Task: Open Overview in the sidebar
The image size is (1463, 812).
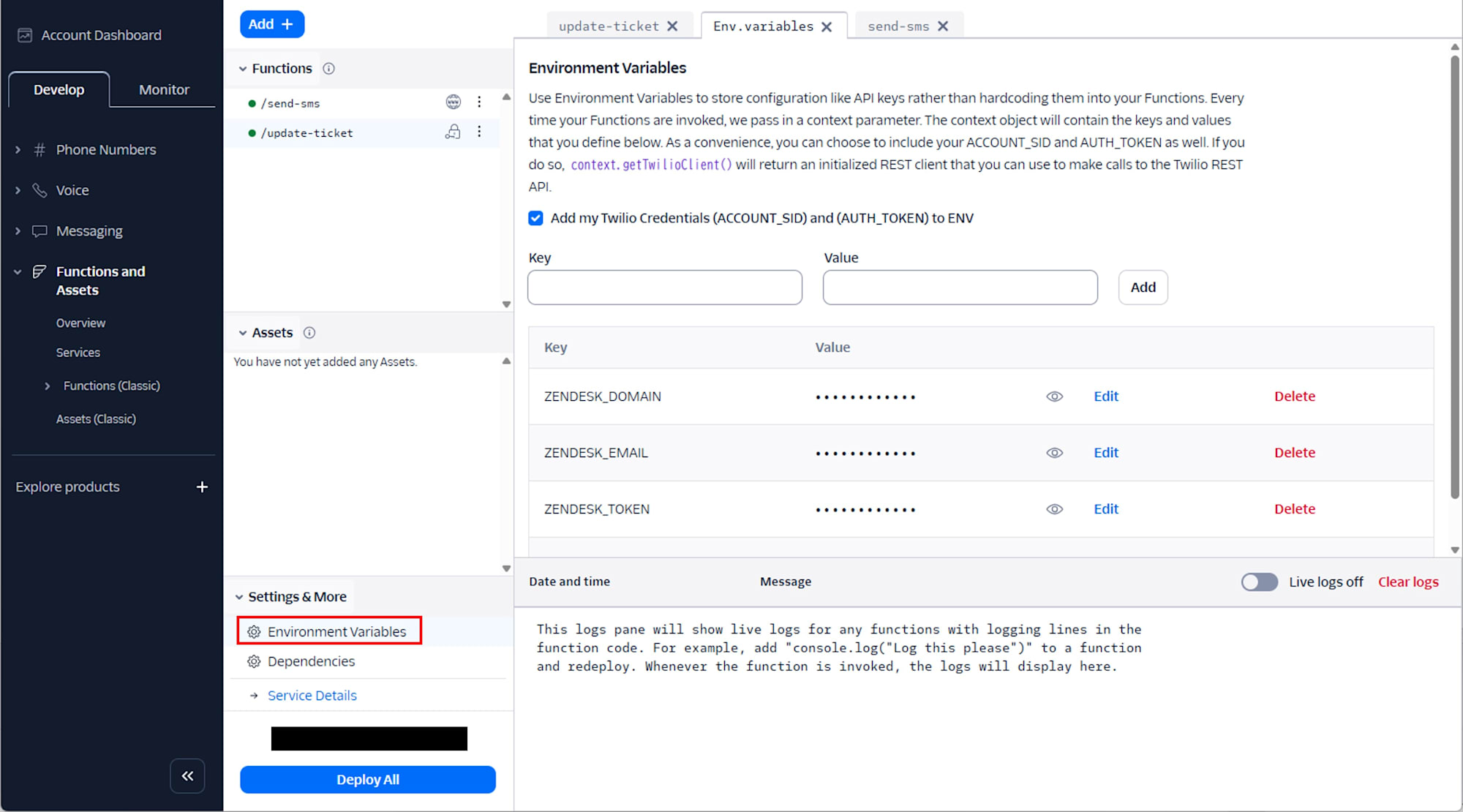Action: coord(80,323)
